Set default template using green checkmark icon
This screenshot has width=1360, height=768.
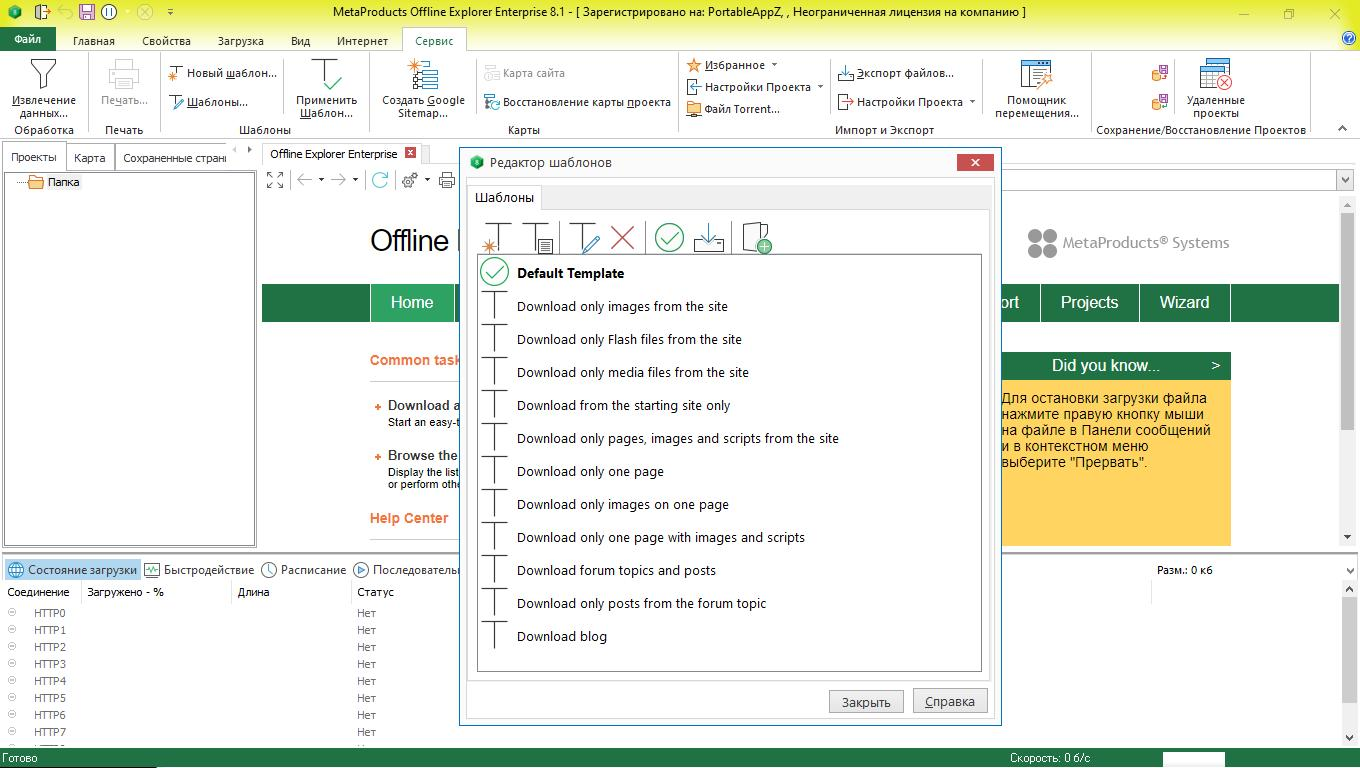[669, 238]
